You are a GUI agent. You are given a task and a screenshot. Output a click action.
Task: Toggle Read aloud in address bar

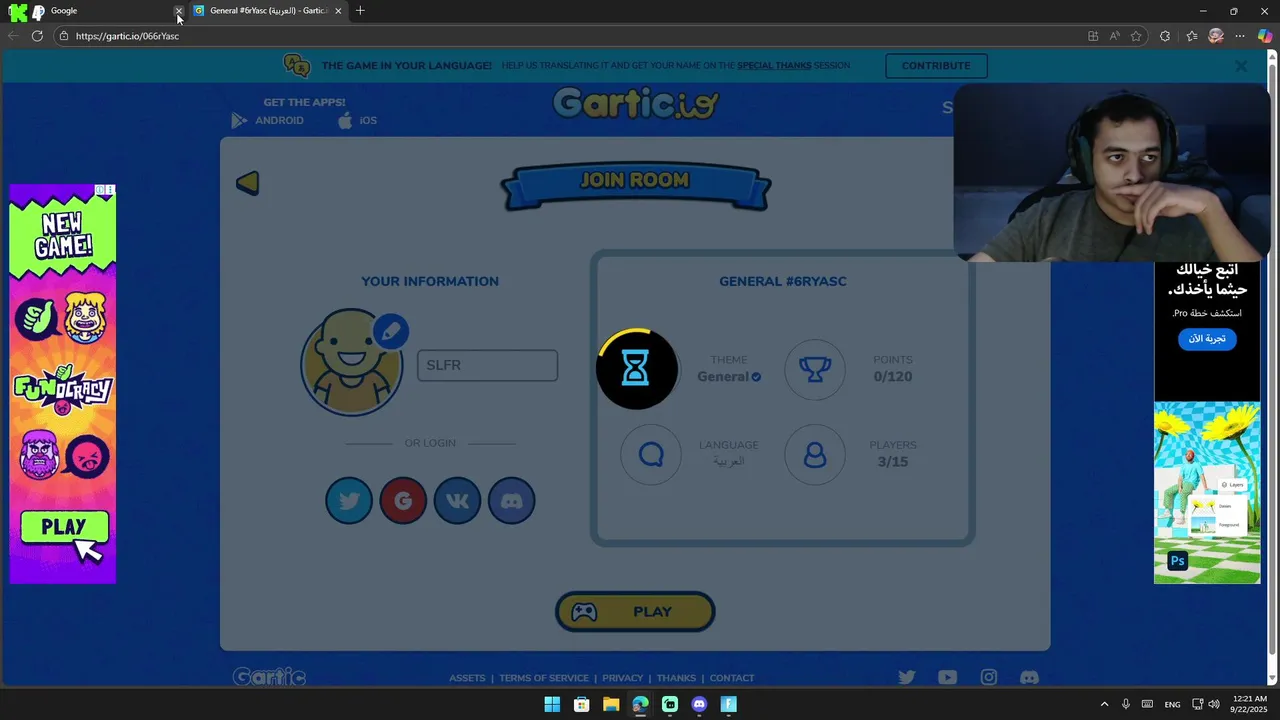[1114, 36]
